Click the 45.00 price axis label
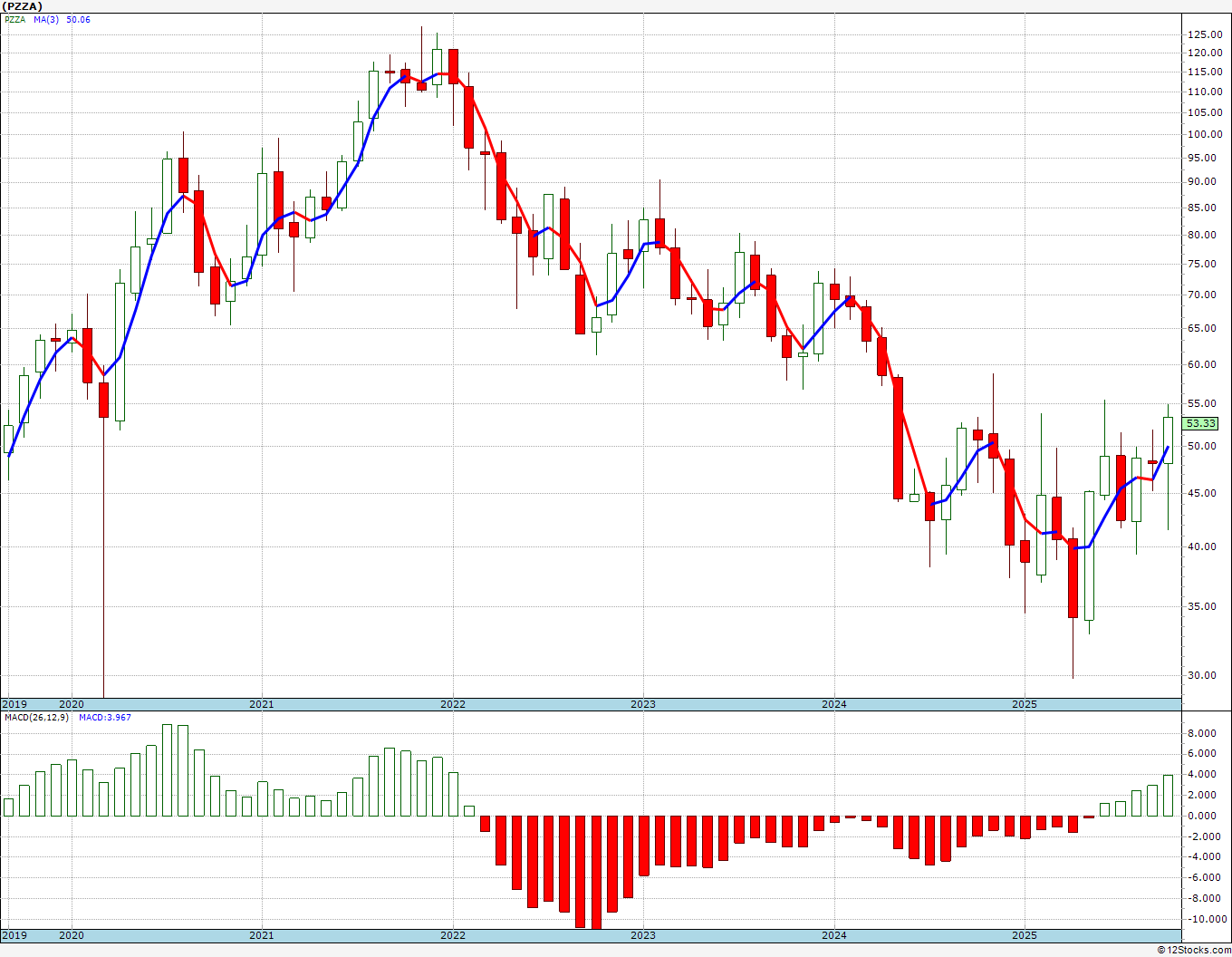 1203,493
